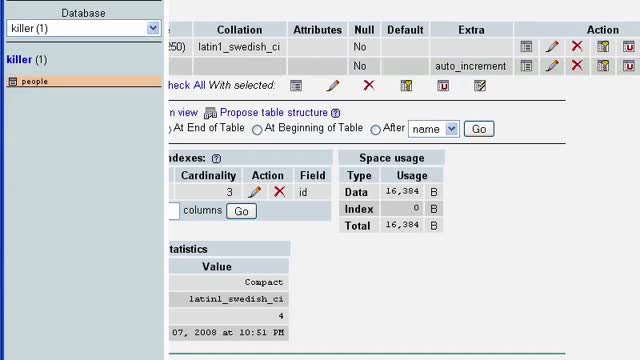
Task: Click the index columns input field
Action: (174, 211)
